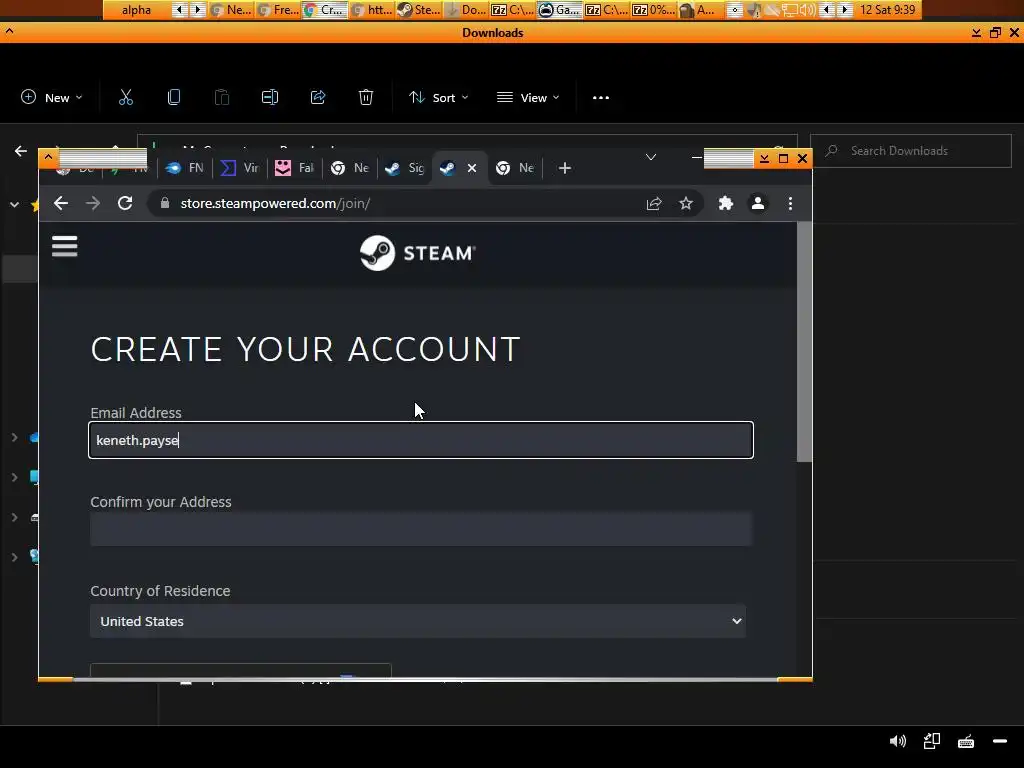Open the Ga... item in top taskbar

[560, 10]
